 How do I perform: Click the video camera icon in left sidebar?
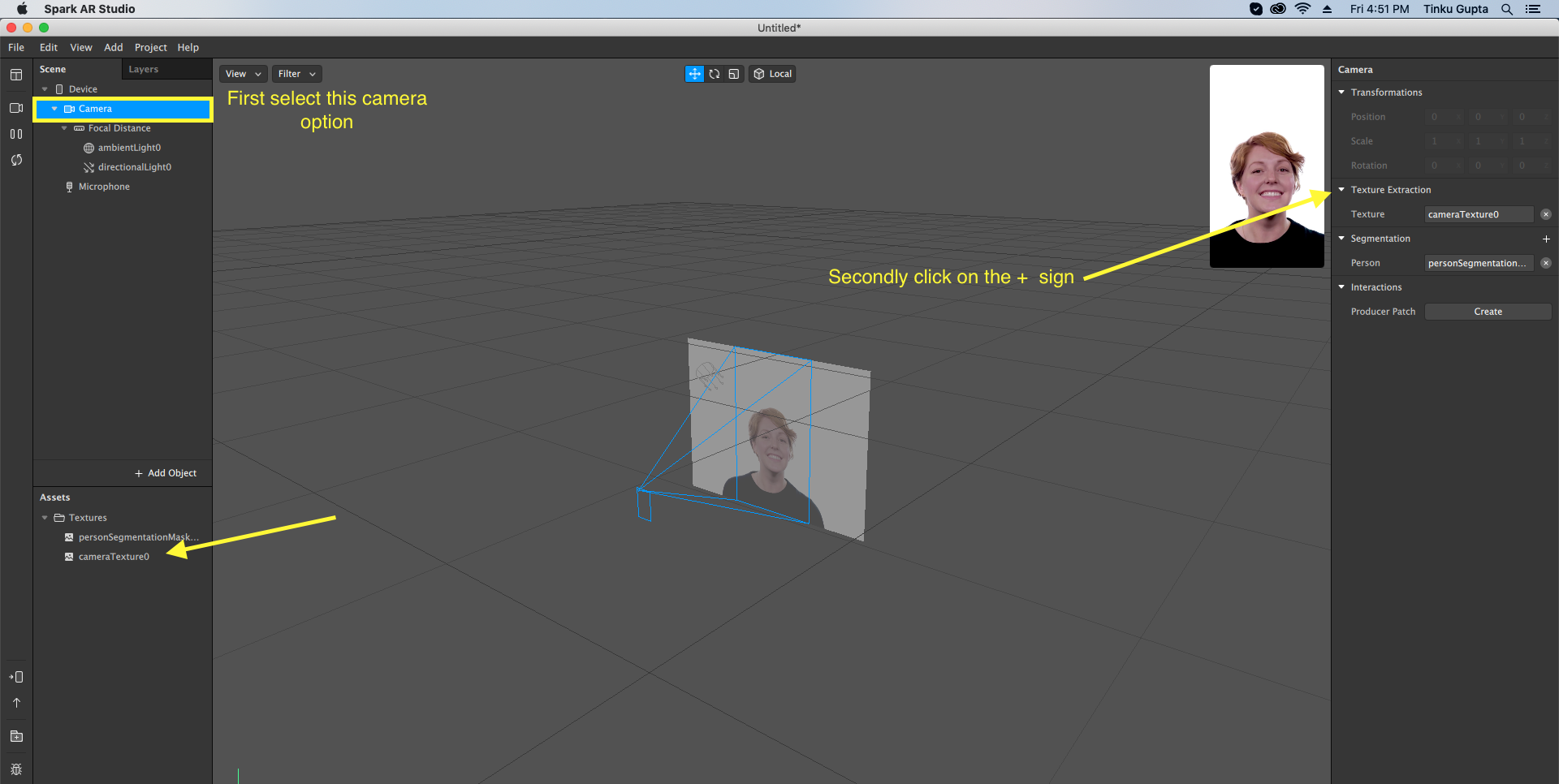tap(16, 108)
